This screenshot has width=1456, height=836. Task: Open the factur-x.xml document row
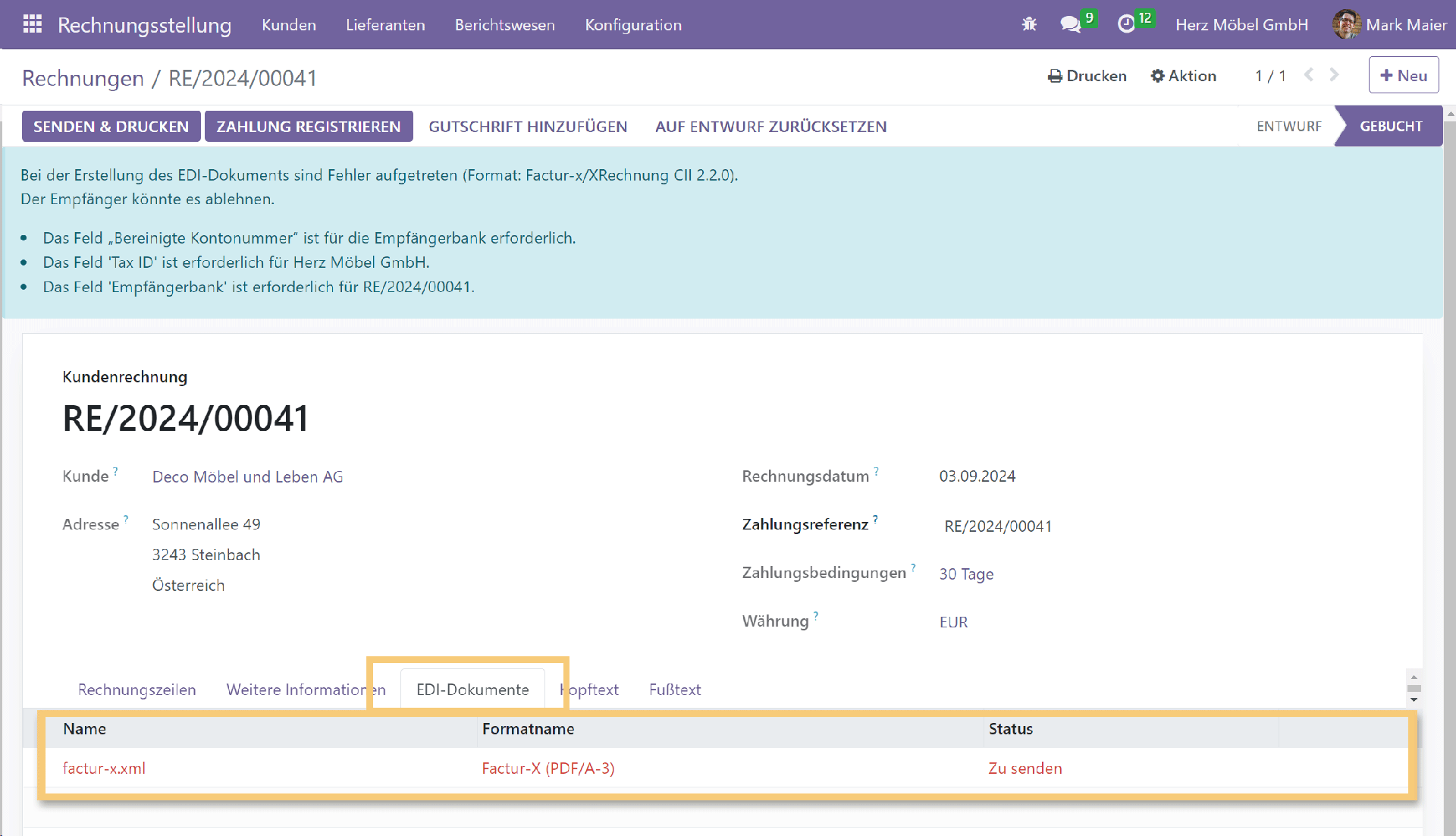coord(104,768)
